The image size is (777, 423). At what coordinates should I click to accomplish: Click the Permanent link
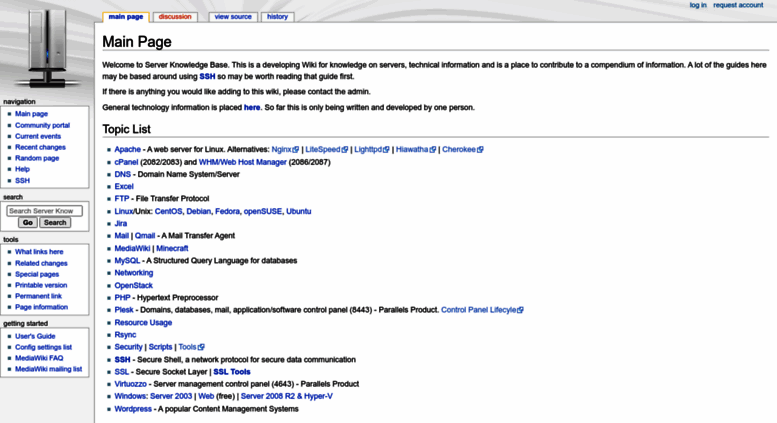pos(38,296)
